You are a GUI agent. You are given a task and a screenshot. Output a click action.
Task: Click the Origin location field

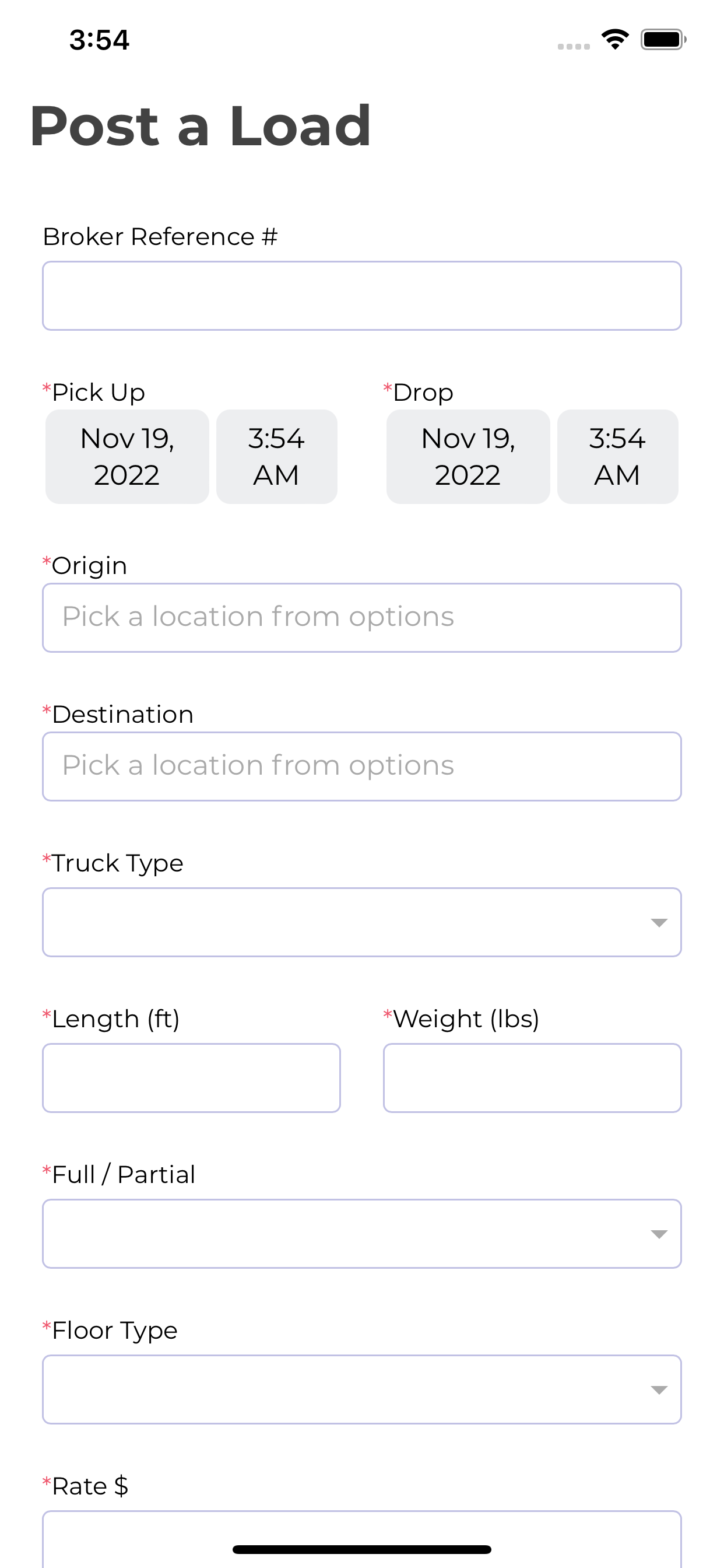click(362, 618)
